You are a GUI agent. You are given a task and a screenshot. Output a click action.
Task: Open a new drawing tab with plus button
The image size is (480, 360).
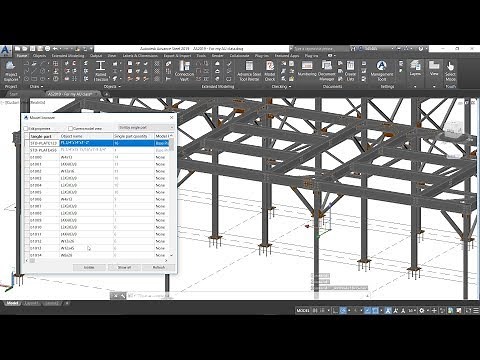point(106,94)
